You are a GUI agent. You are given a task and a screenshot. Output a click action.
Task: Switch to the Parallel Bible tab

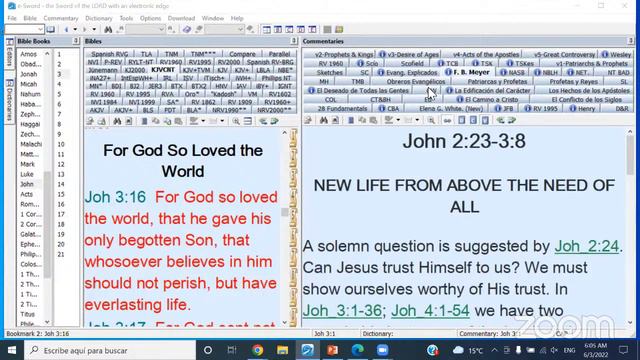click(280, 54)
